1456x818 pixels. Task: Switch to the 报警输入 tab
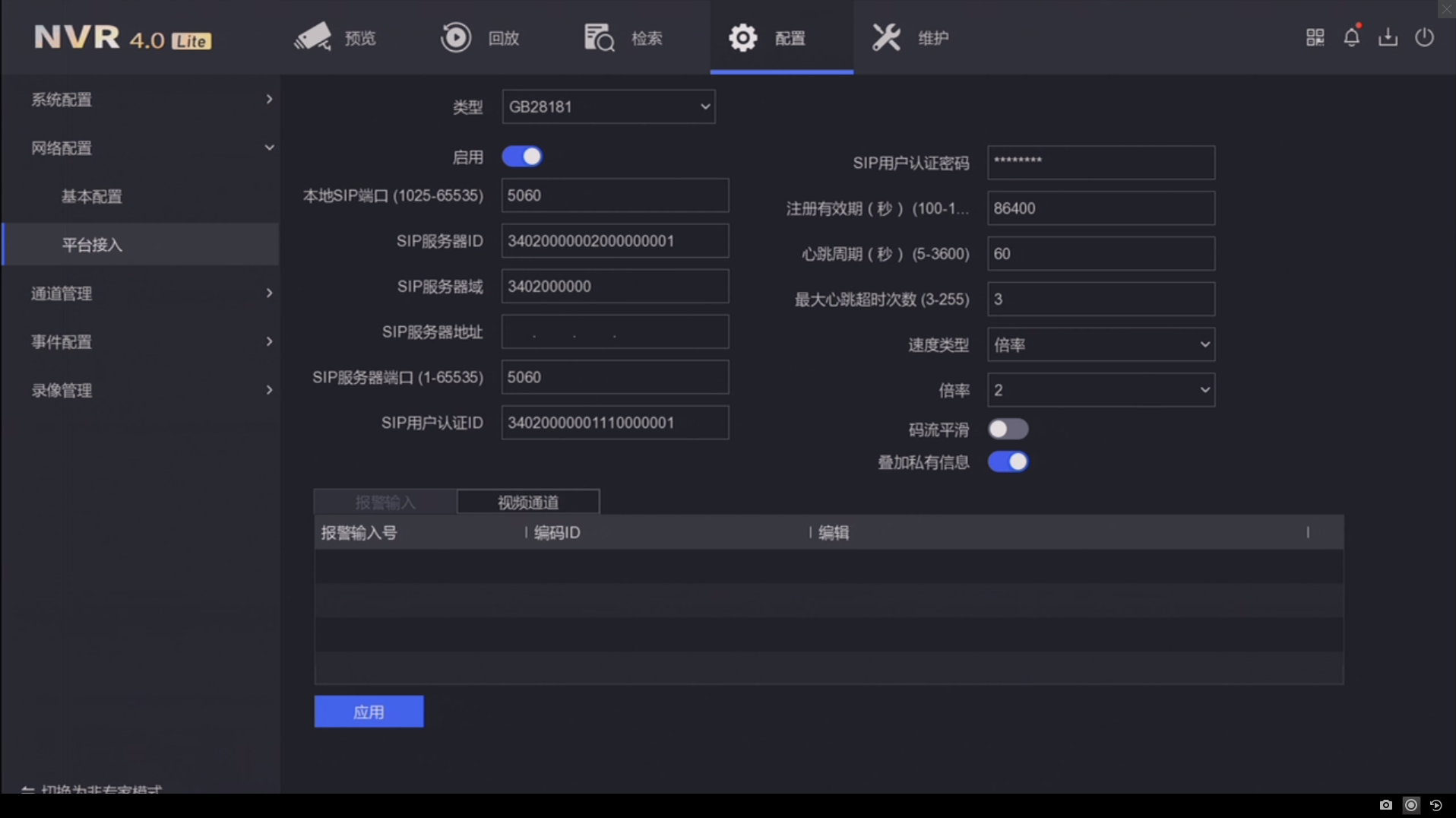point(385,503)
